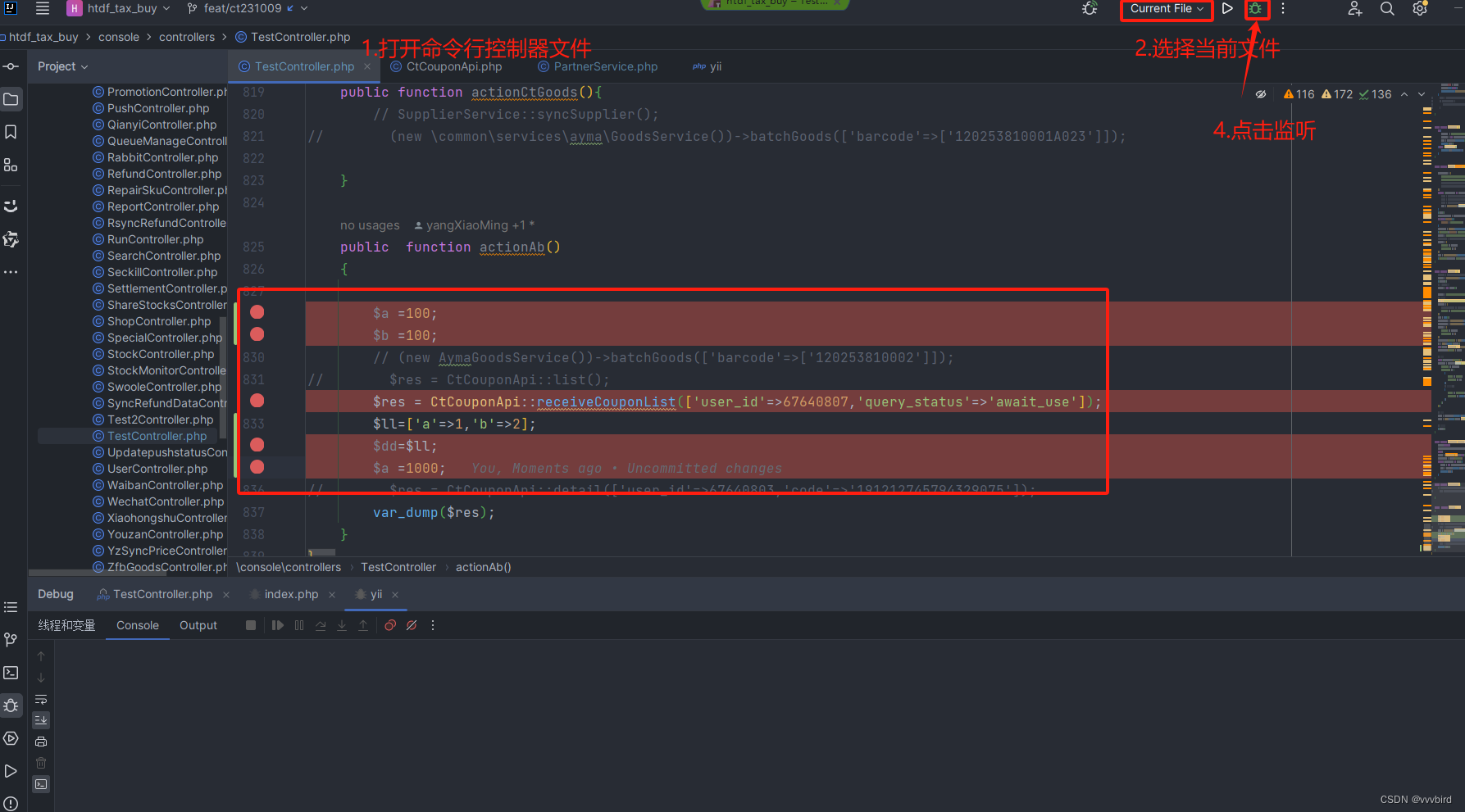Switch to PartnerService.php editor tab
1465x812 pixels.
pos(598,66)
